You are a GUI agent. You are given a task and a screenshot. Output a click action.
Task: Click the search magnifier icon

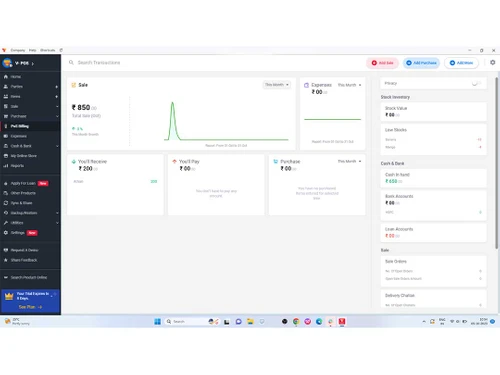pos(71,62)
